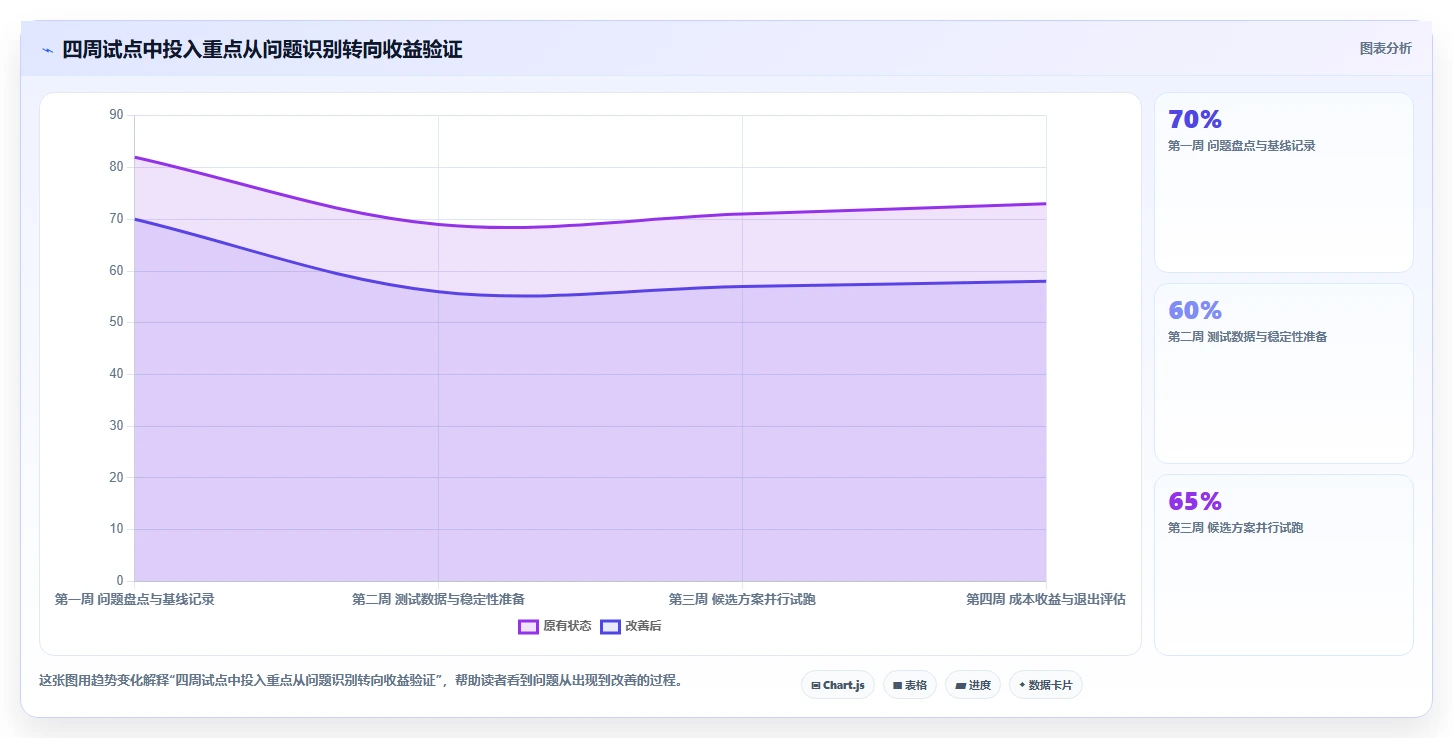Click x-axis label 第二周 测试数据与稳定性准备
Image resolution: width=1453 pixels, height=738 pixels.
click(x=438, y=599)
